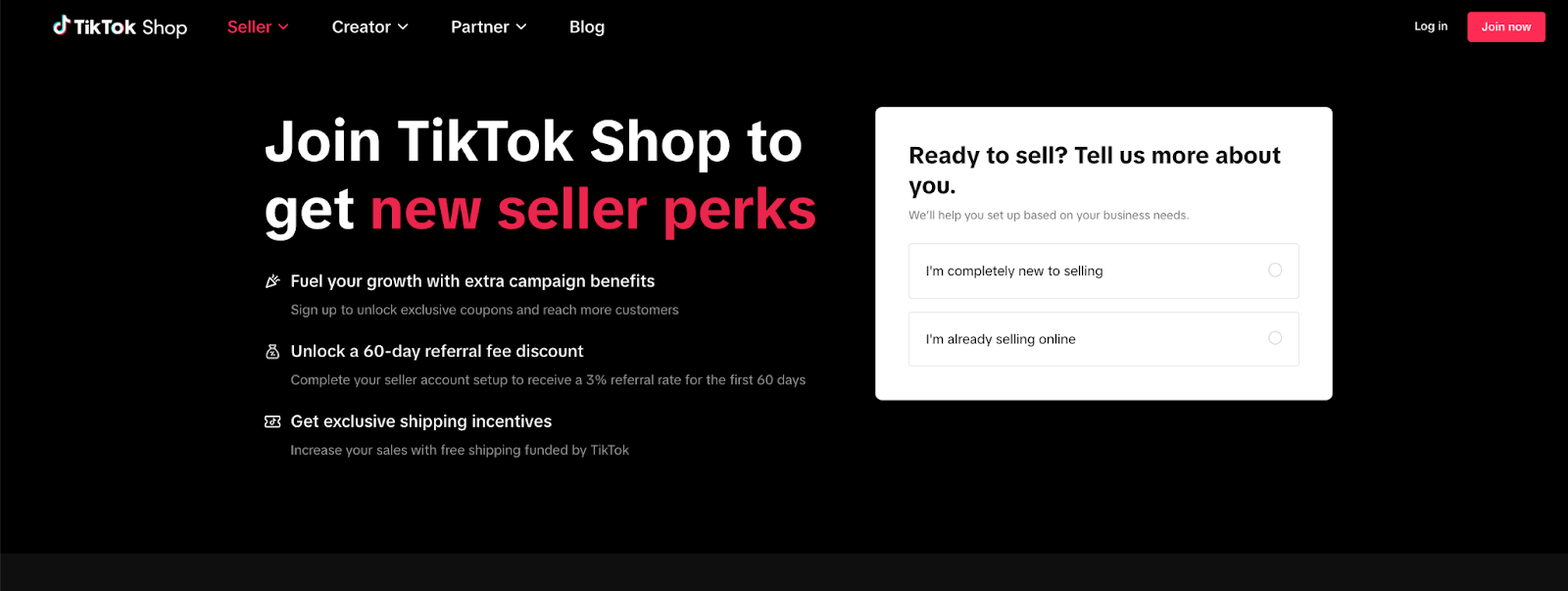Expand the Partner dropdown arrow
This screenshot has height=591, width=1568.
521,27
